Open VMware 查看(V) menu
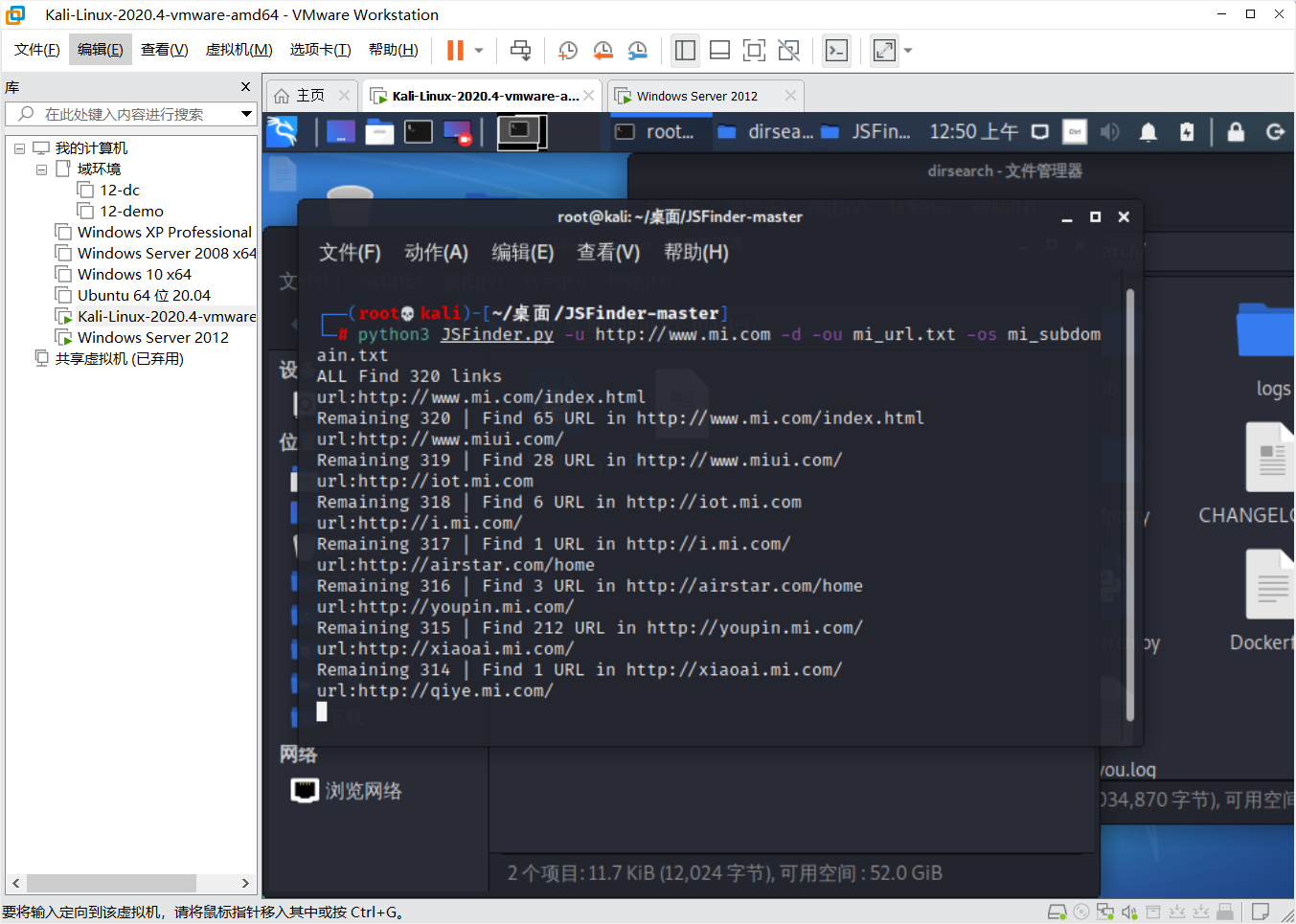The width and height of the screenshot is (1296, 924). (x=164, y=50)
